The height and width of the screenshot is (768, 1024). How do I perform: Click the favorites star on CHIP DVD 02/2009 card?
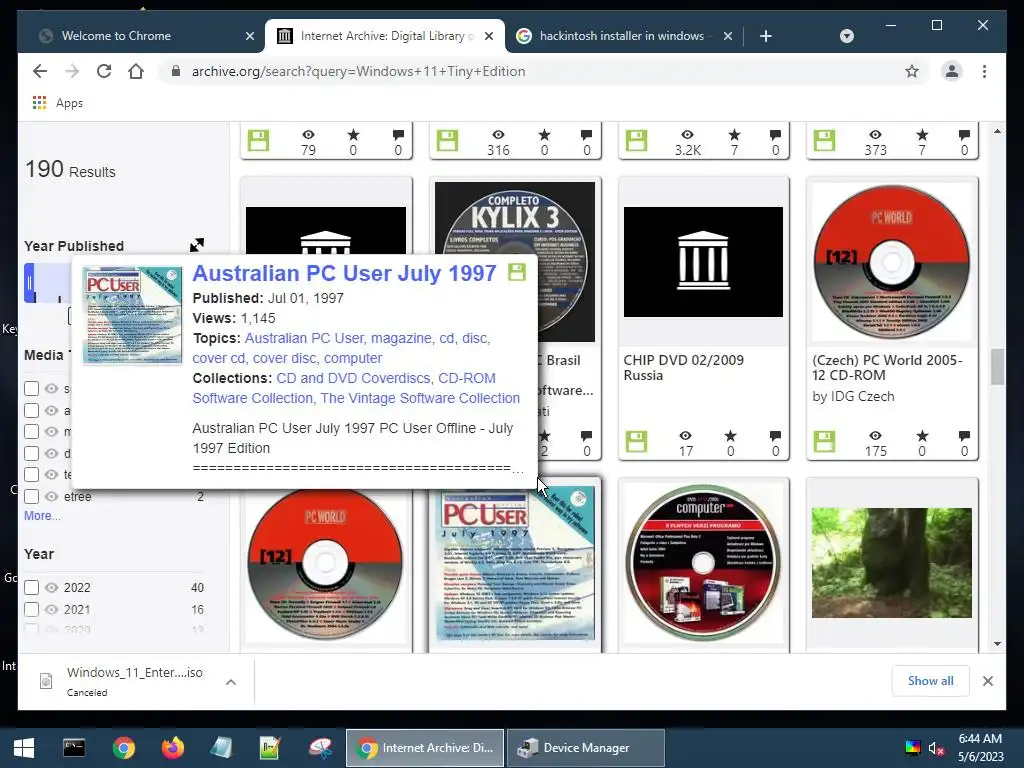click(730, 436)
